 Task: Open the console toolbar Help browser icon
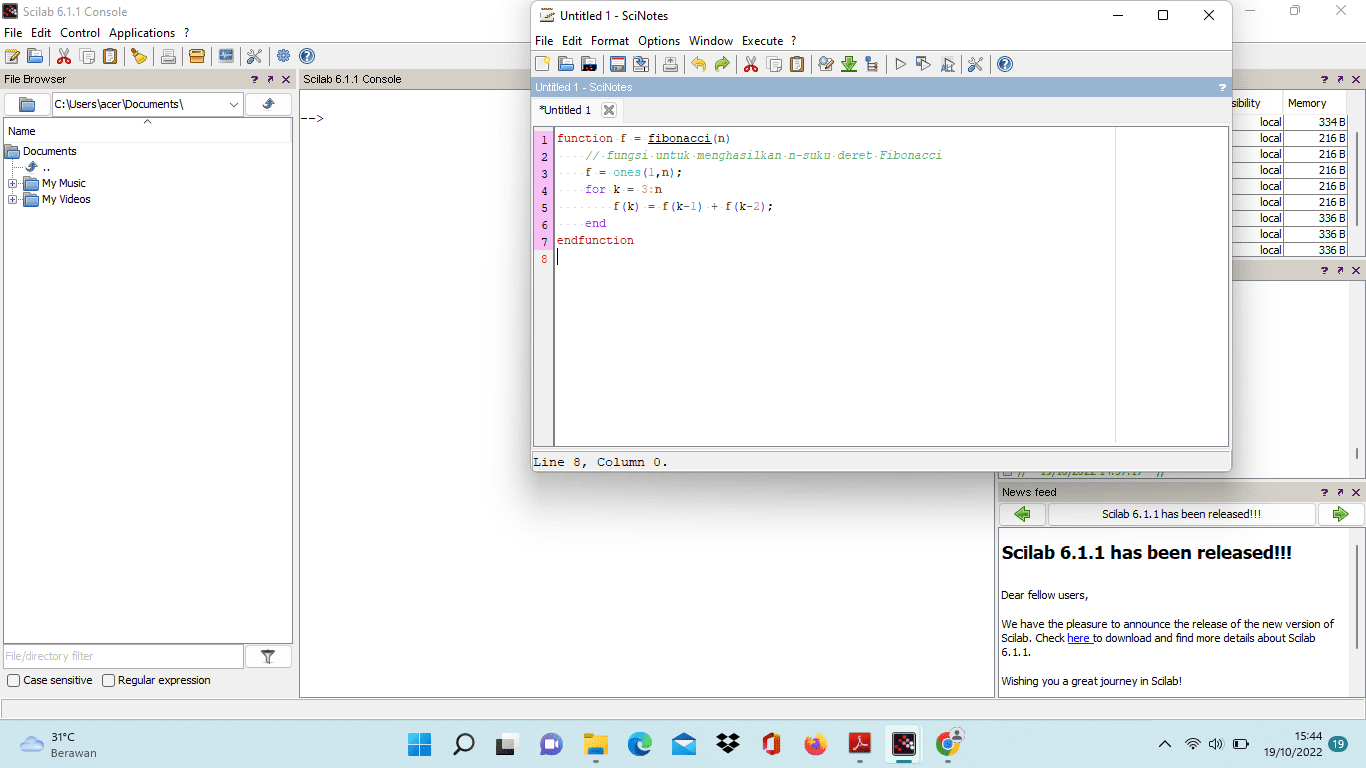pos(307,57)
